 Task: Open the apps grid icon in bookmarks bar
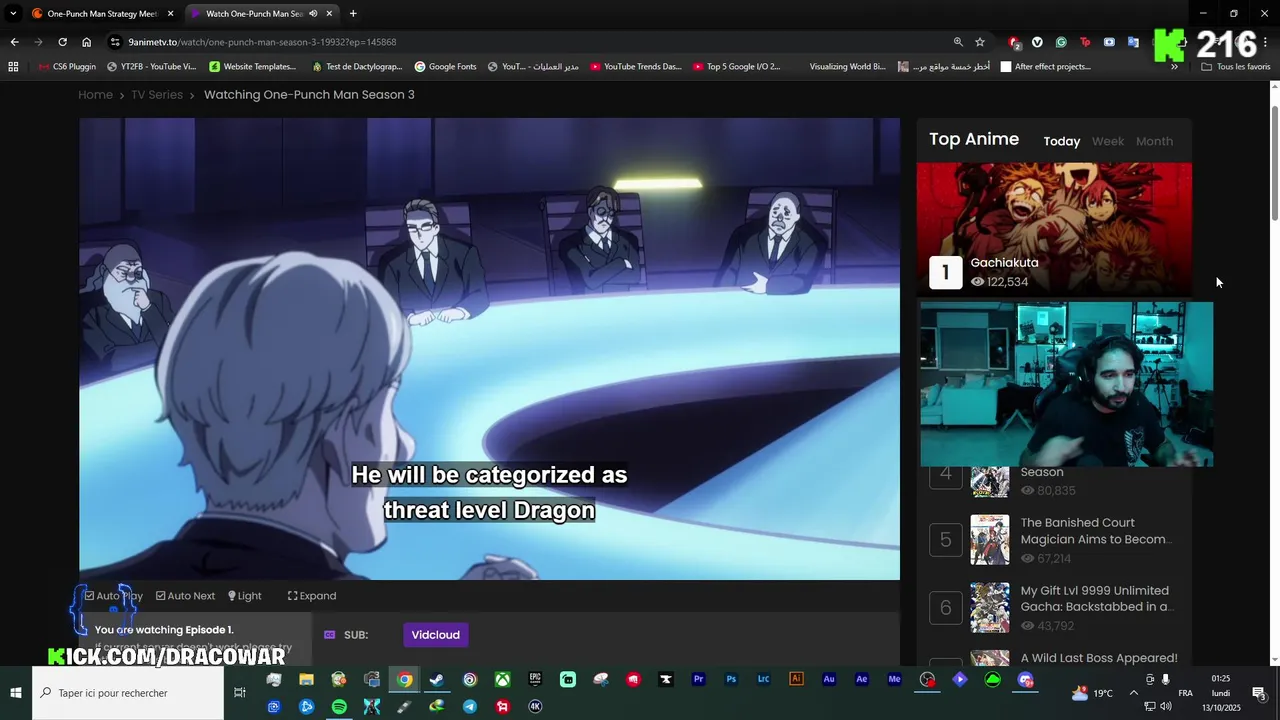pos(13,67)
